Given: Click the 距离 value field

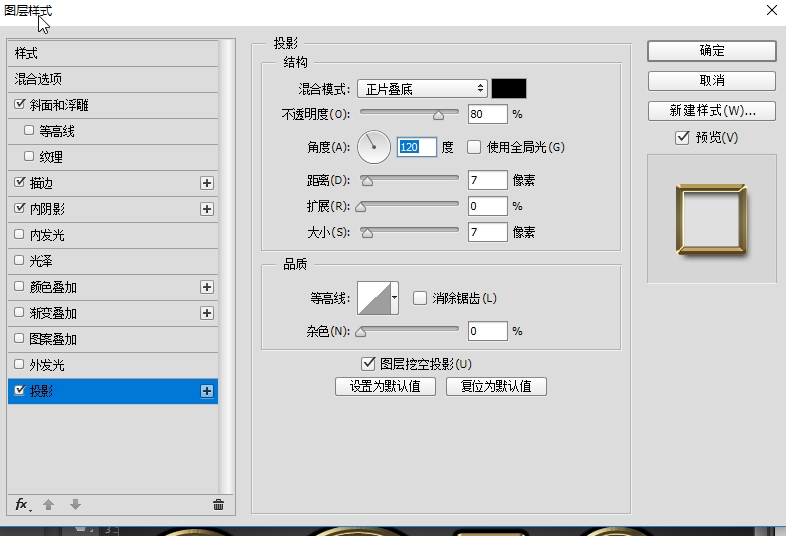Looking at the screenshot, I should tap(487, 180).
